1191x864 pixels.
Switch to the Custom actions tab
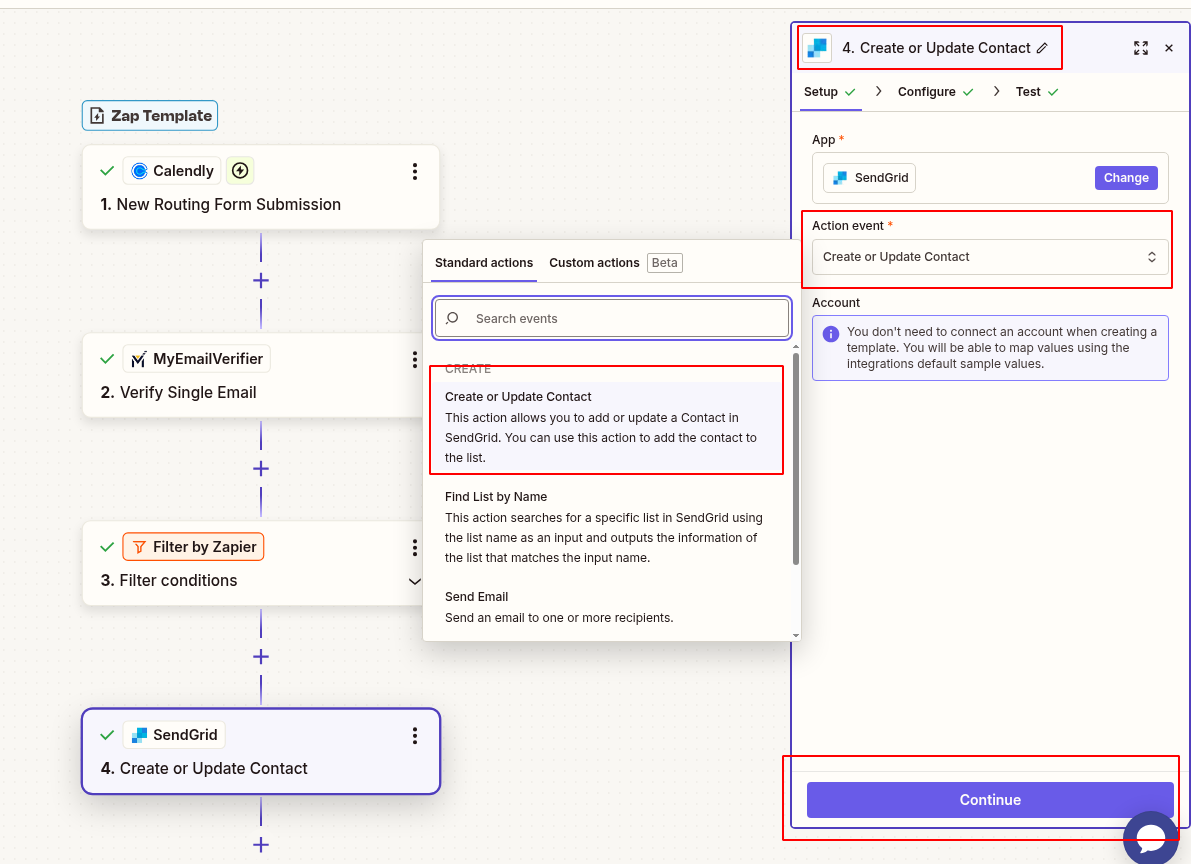(594, 262)
